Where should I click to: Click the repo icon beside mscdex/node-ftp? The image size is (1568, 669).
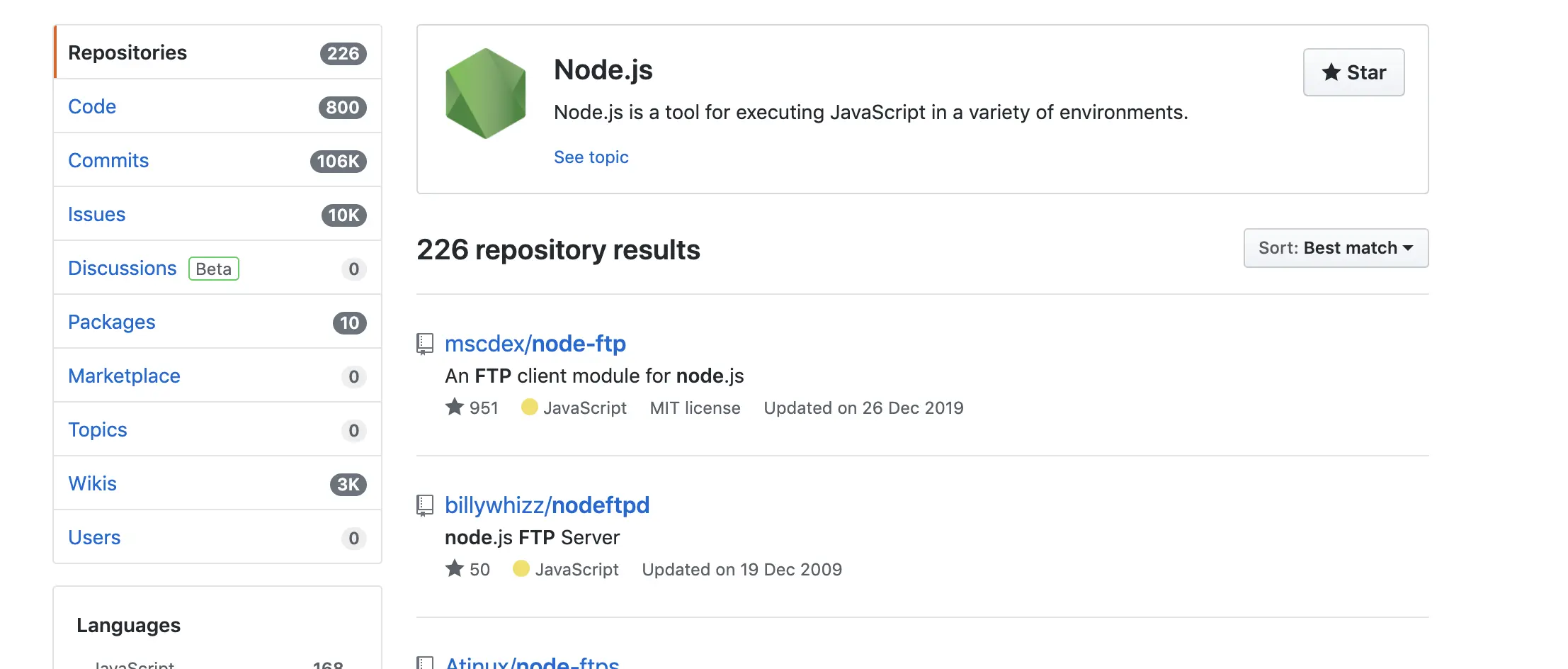425,344
